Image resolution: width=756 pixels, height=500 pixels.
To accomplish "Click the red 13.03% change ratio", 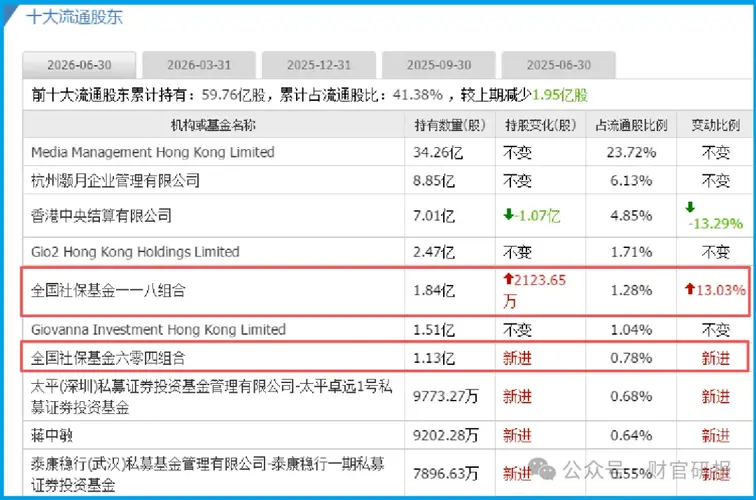I will [720, 290].
